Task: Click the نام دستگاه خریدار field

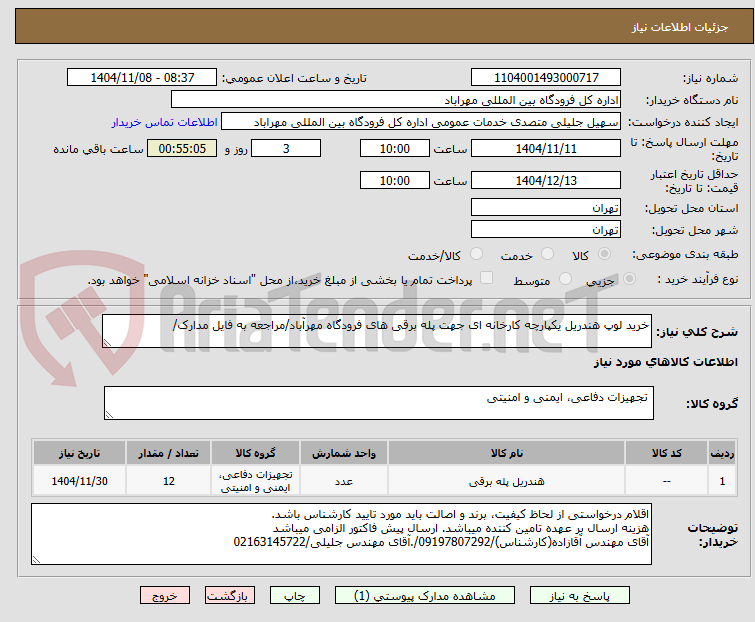Action: tap(396, 100)
